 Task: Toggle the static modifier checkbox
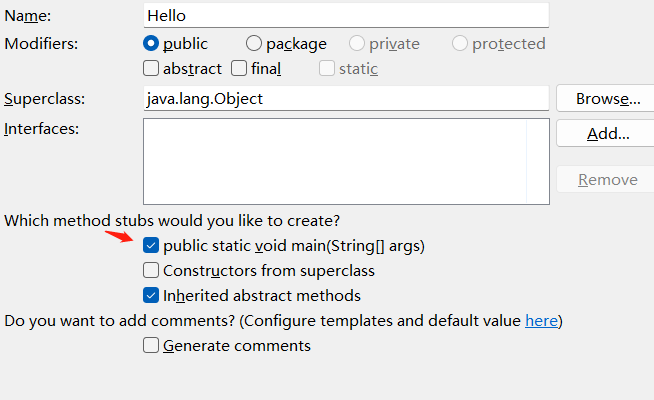(327, 68)
